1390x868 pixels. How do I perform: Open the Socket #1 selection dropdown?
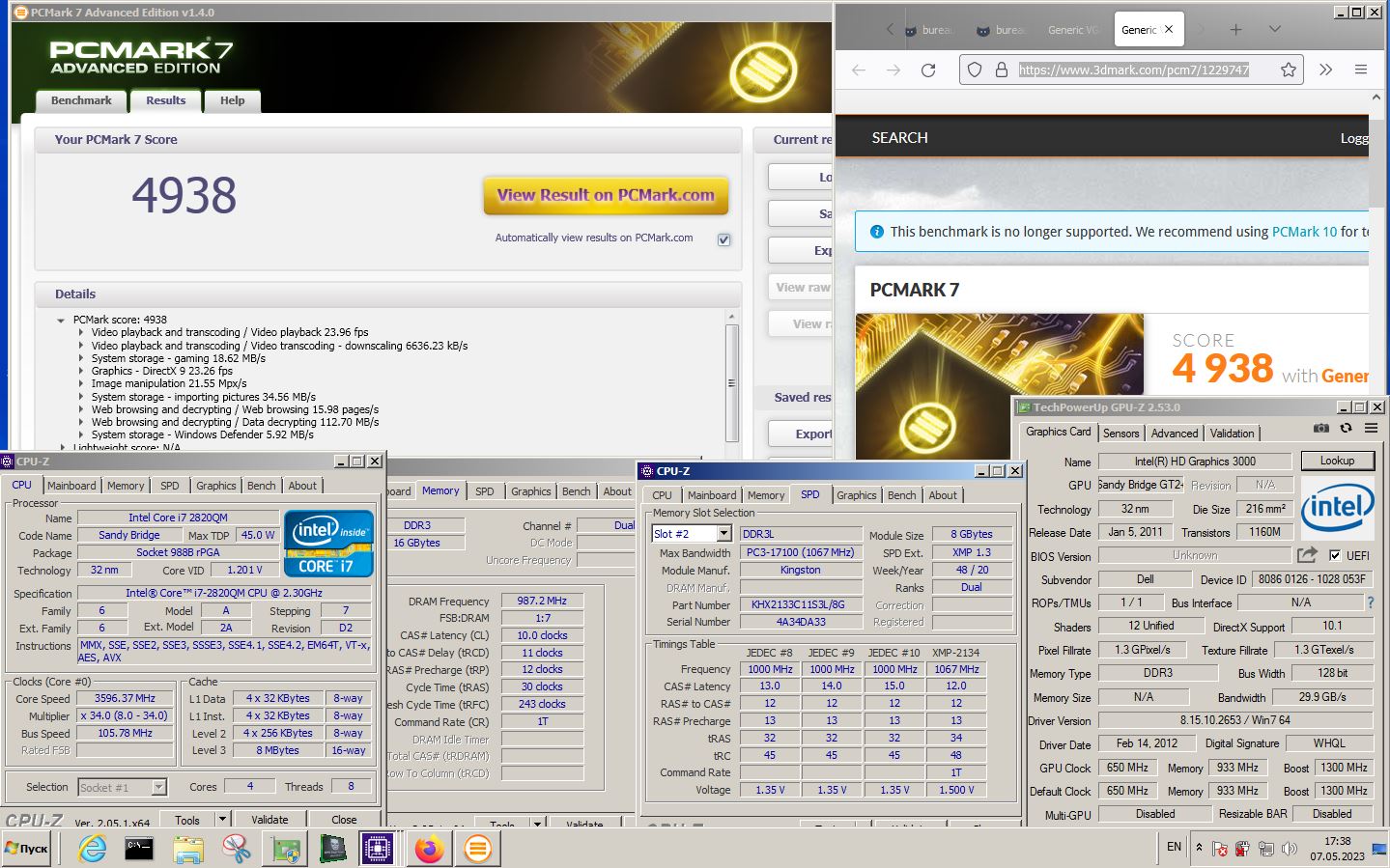coord(158,787)
